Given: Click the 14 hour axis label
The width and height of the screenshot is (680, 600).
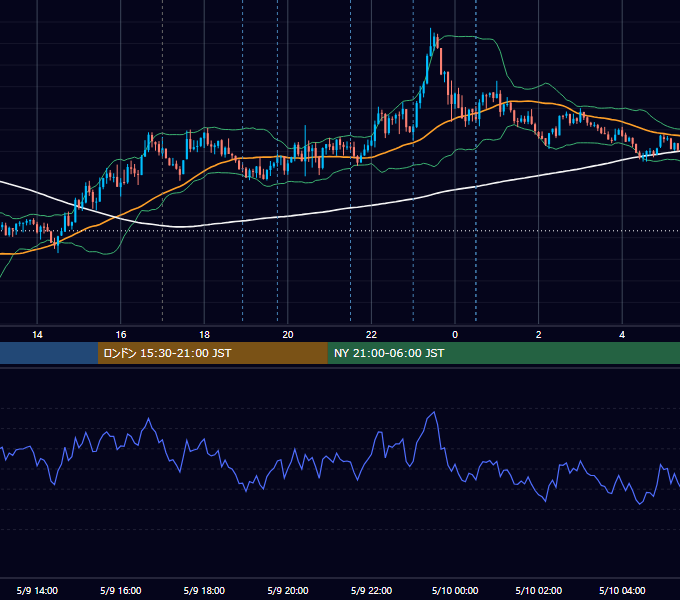Looking at the screenshot, I should 37,335.
